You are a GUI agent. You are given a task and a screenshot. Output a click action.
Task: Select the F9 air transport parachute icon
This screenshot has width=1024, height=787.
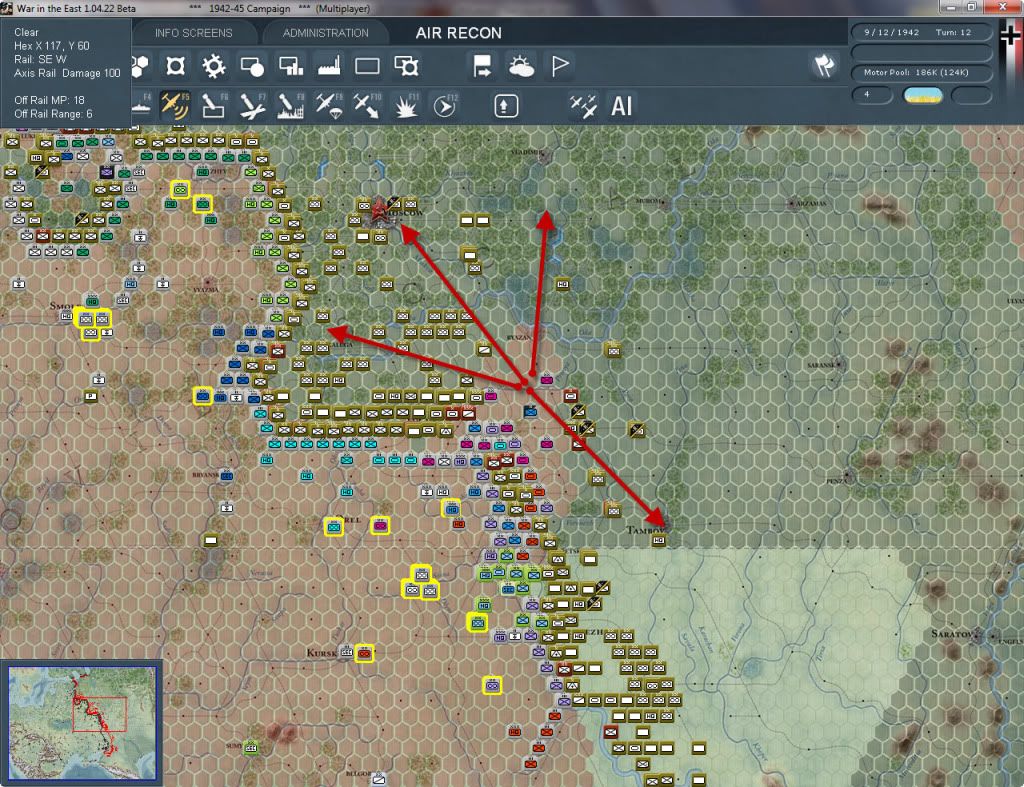click(x=329, y=106)
